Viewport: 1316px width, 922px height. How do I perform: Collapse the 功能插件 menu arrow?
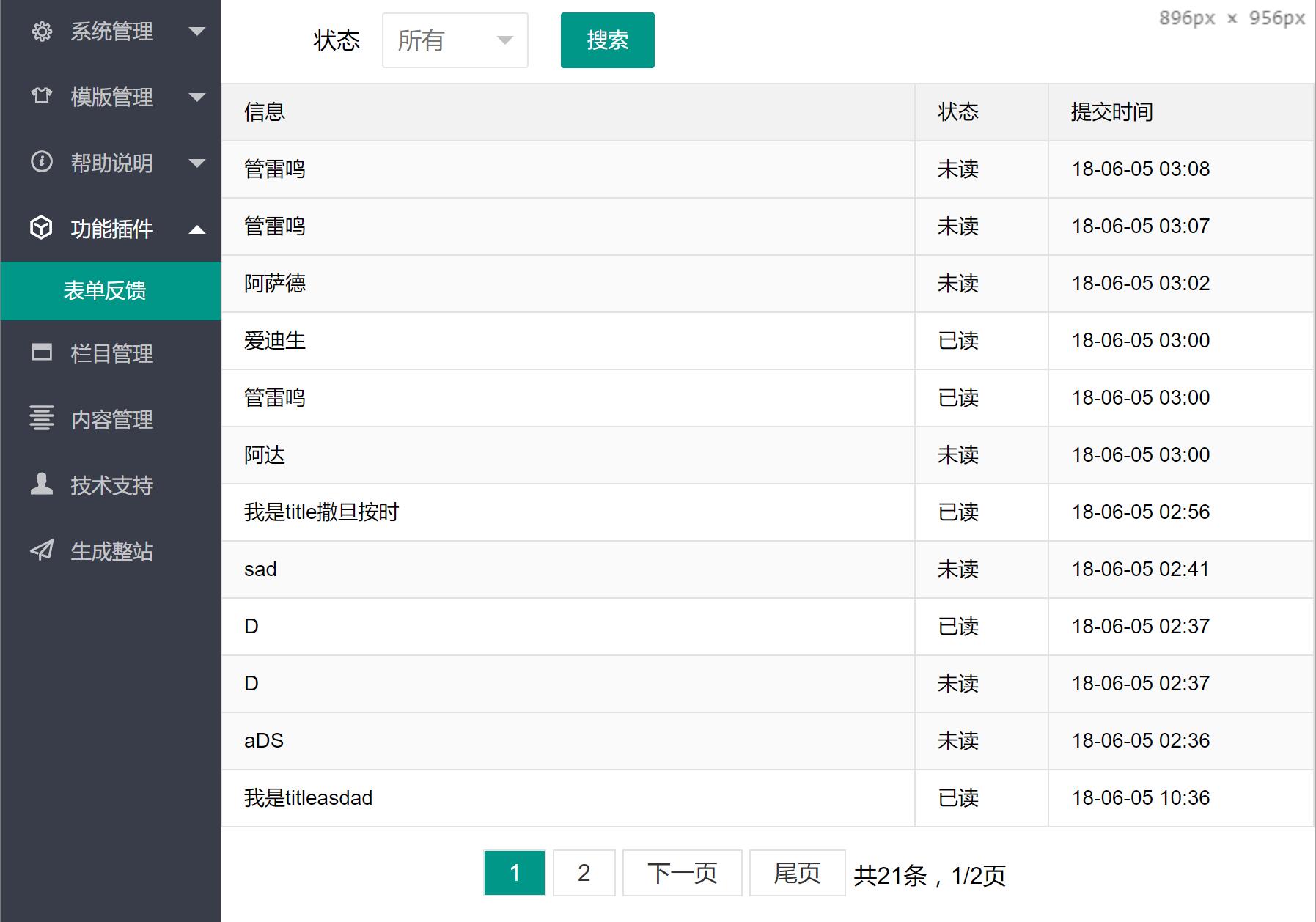pyautogui.click(x=196, y=229)
